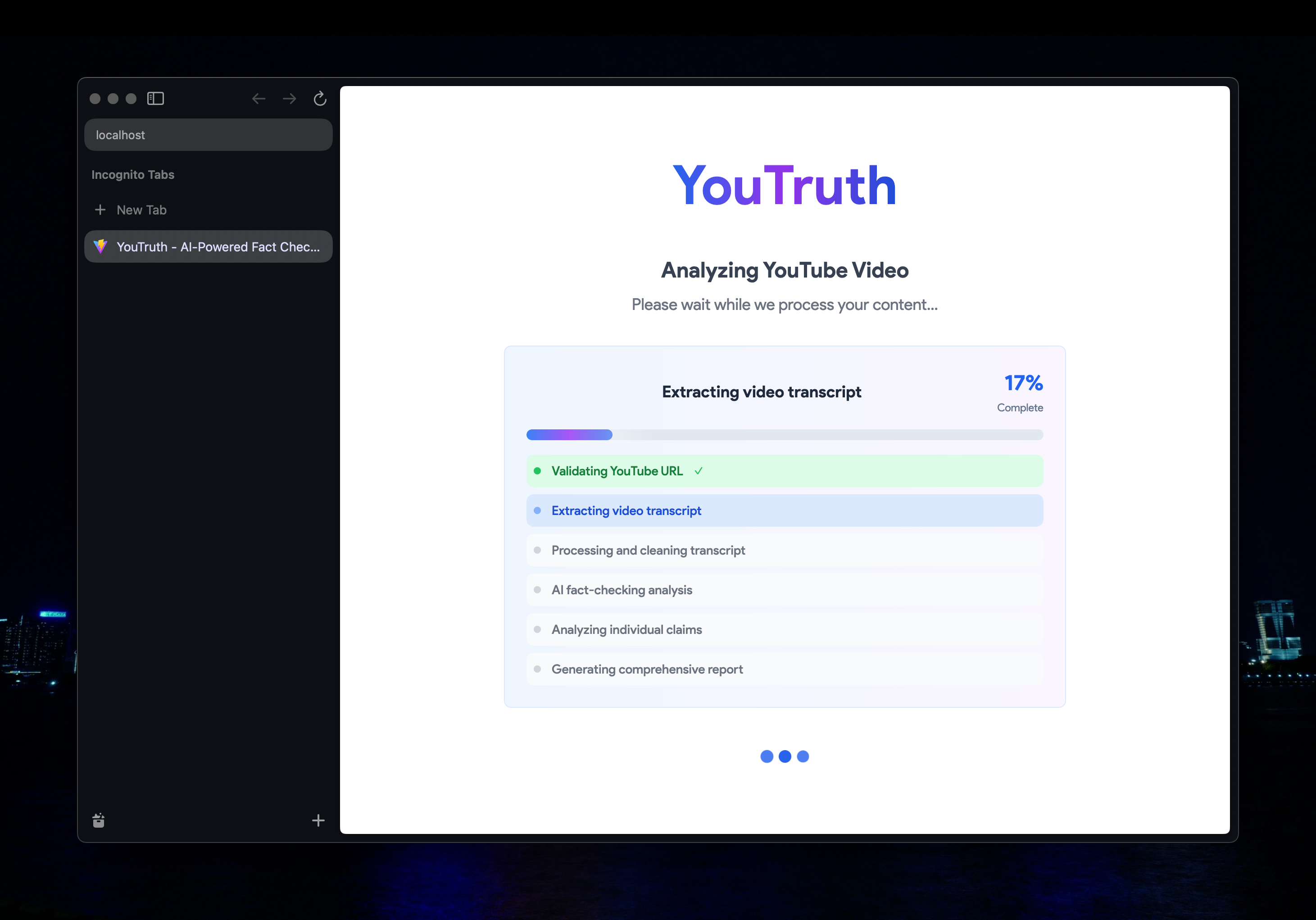1316x920 pixels.
Task: Click the back navigation arrow
Action: 259,99
